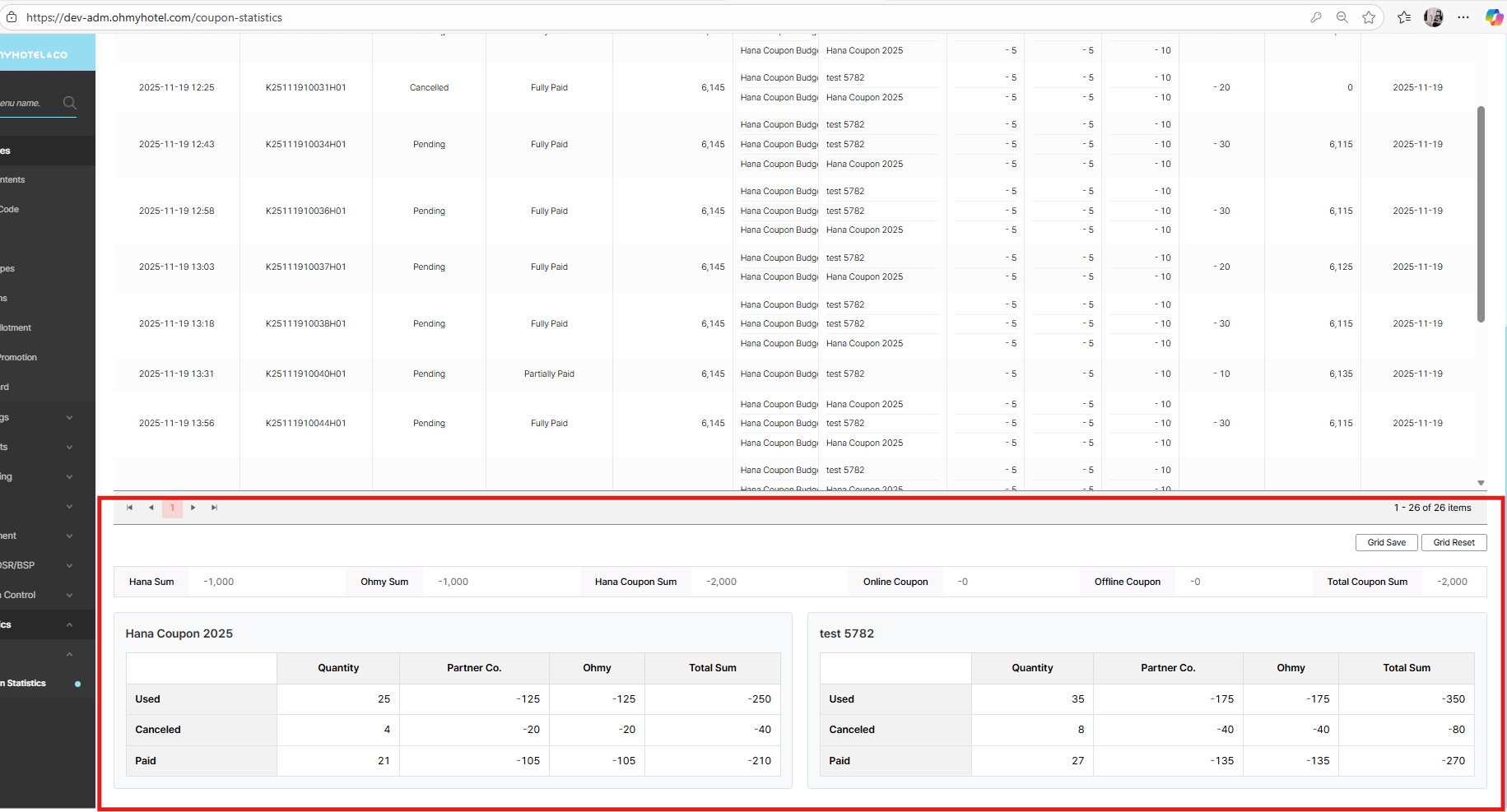Click the browser zoom-out magnifier icon
The image size is (1507, 812).
point(1342,17)
